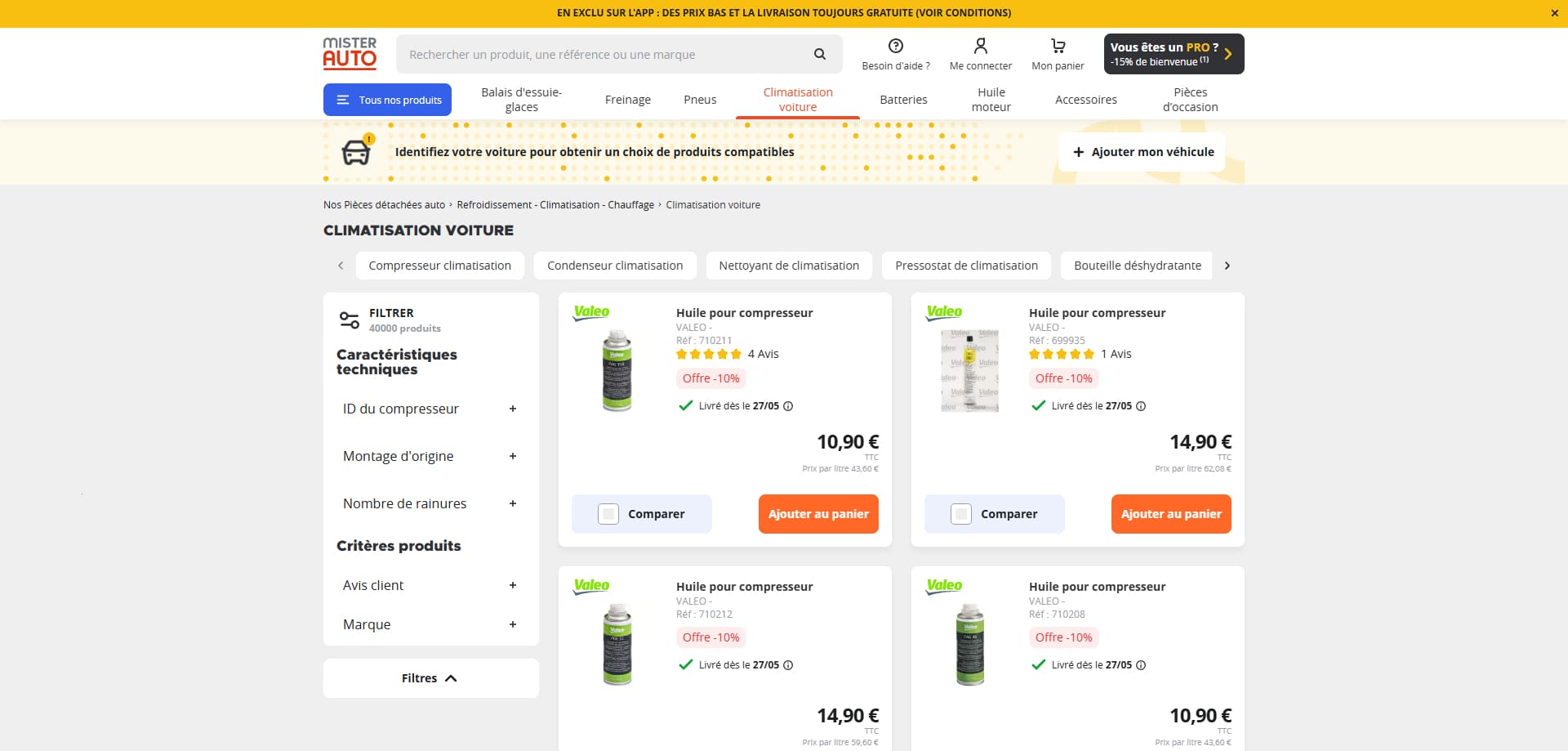
Task: Select the Compresseur climatisation chip
Action: point(440,266)
